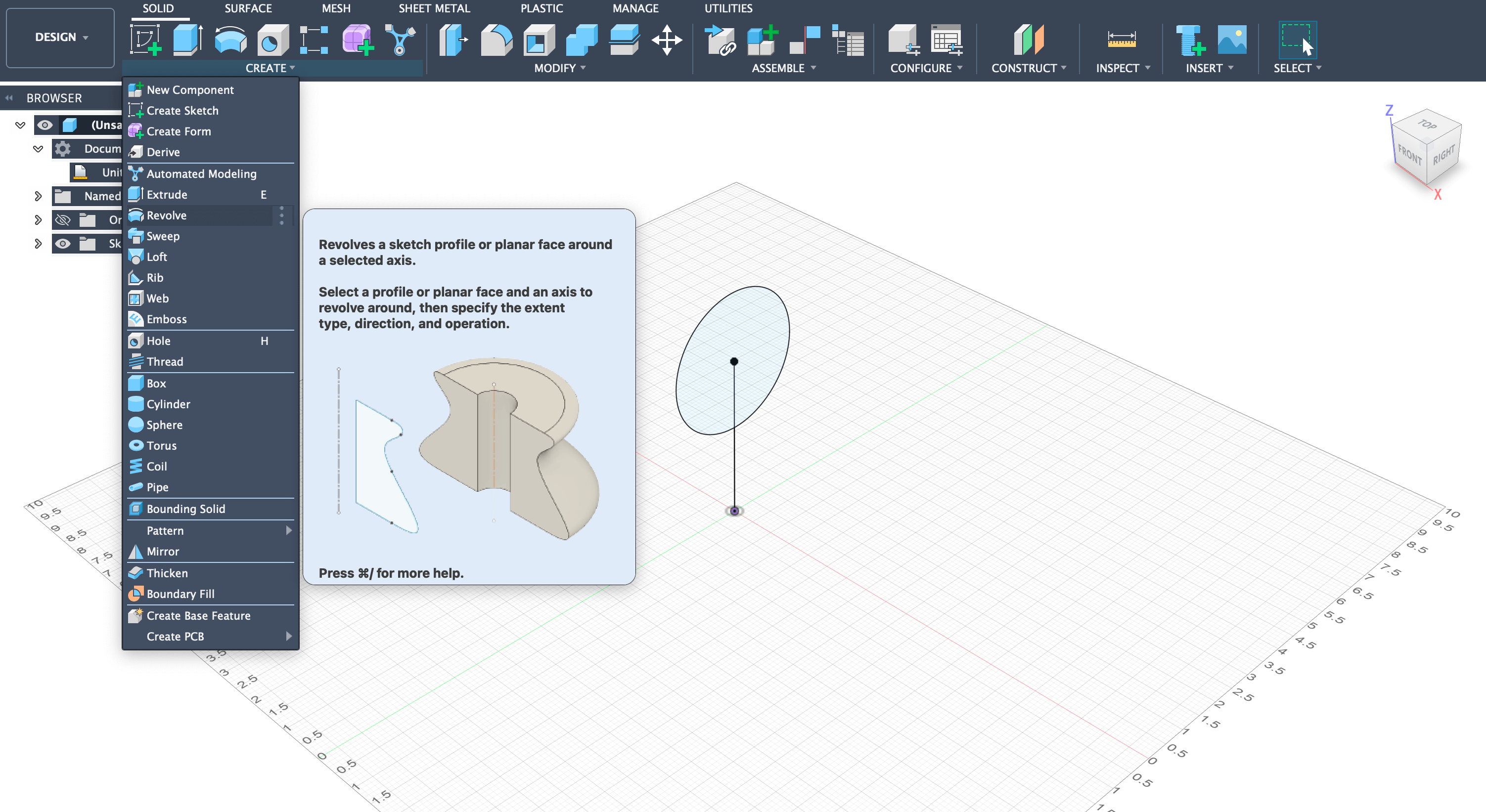Viewport: 1486px width, 812px height.
Task: Open the SURFACE ribbon tab
Action: pyautogui.click(x=248, y=8)
